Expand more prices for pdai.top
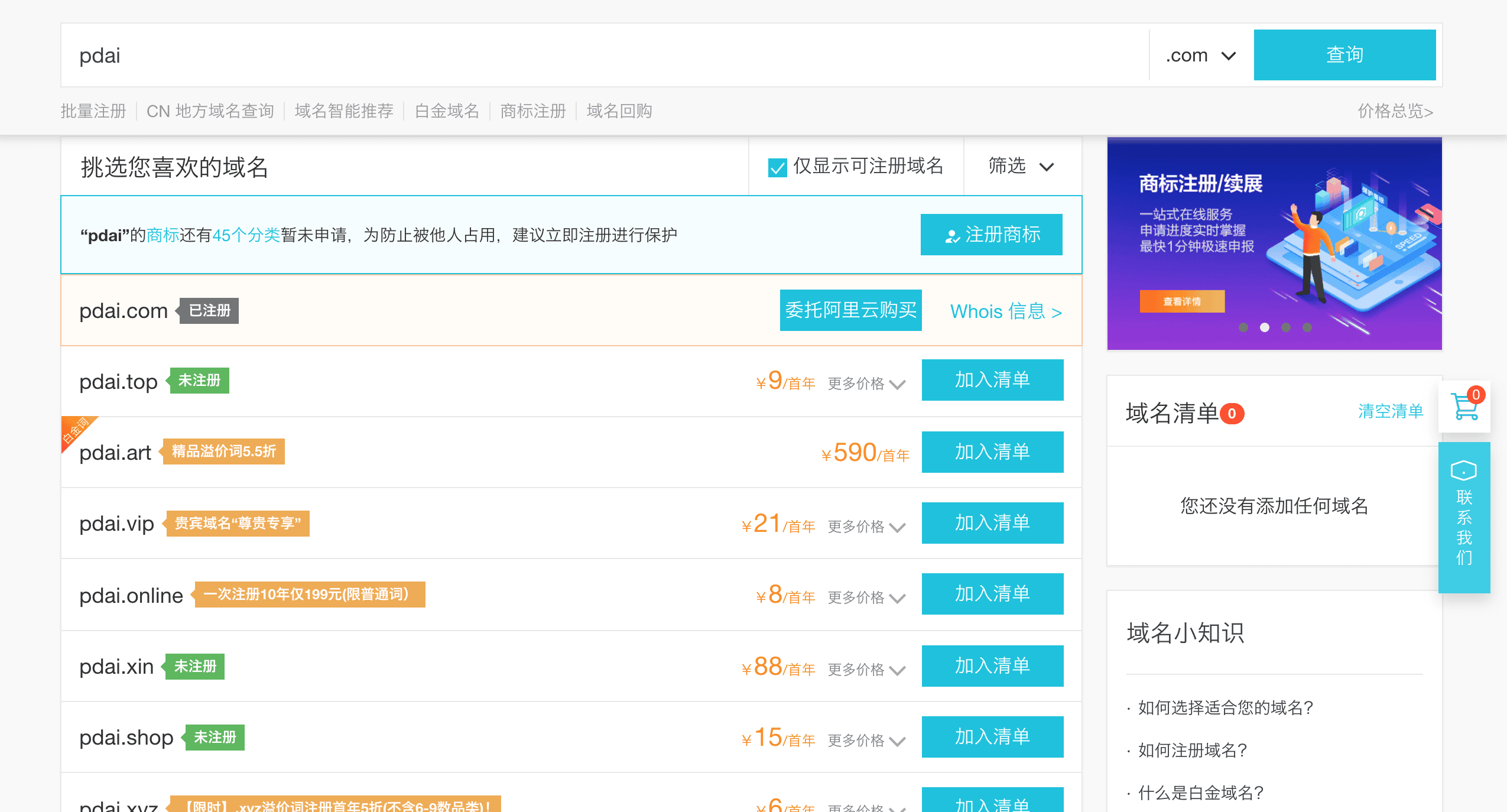This screenshot has height=812, width=1507. [x=866, y=384]
